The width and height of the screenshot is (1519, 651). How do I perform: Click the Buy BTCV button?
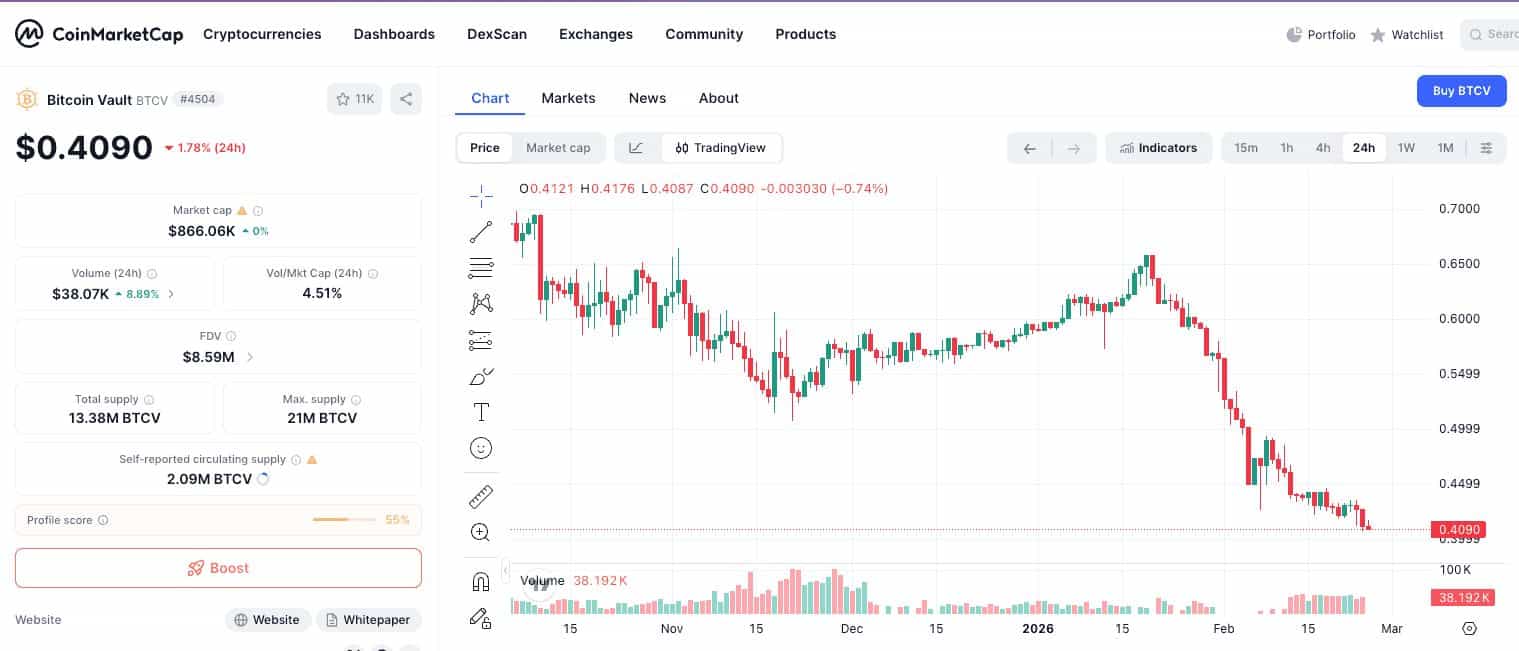[x=1461, y=91]
